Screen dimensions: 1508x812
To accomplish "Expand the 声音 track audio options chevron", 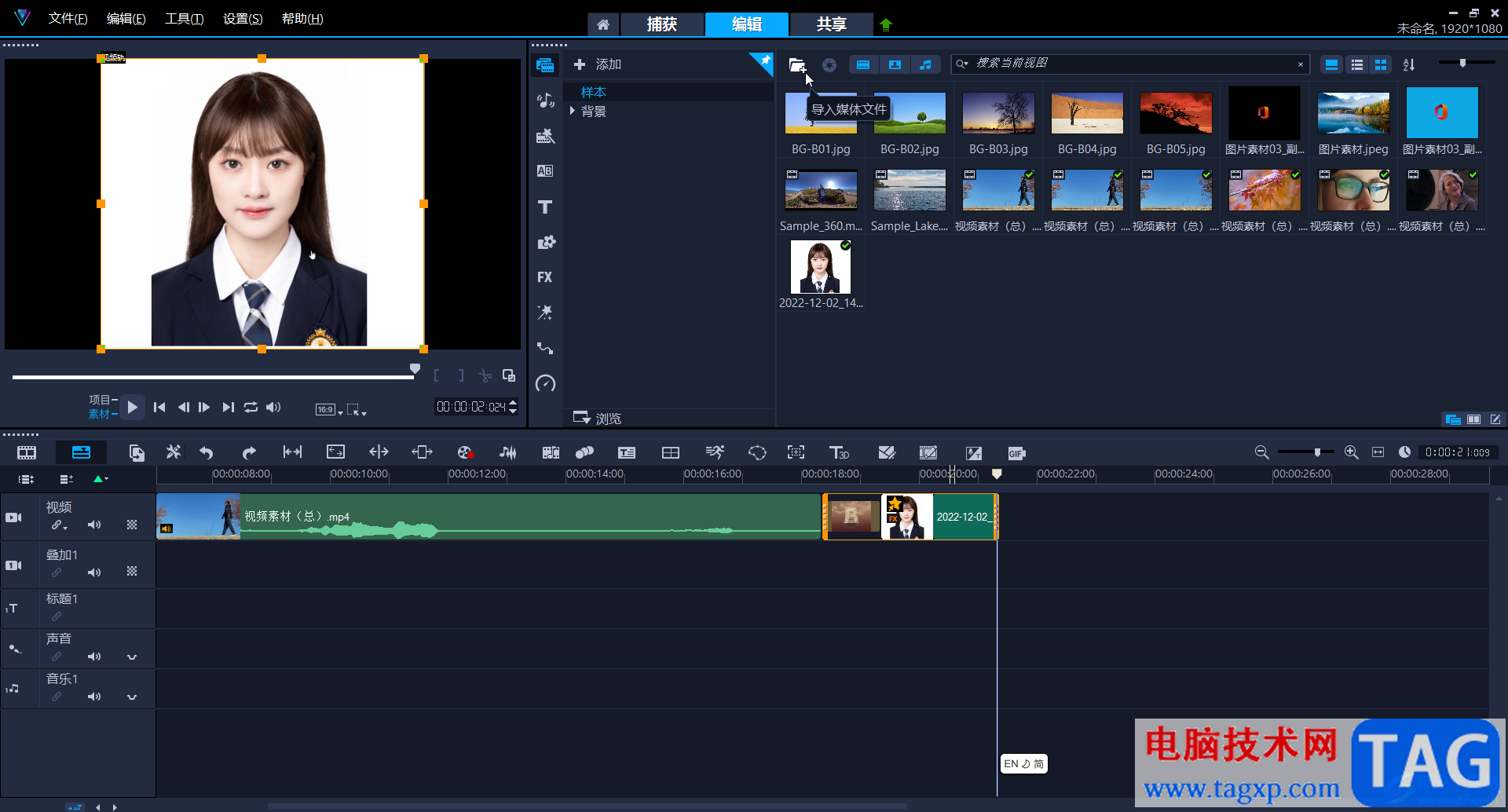I will (x=132, y=657).
